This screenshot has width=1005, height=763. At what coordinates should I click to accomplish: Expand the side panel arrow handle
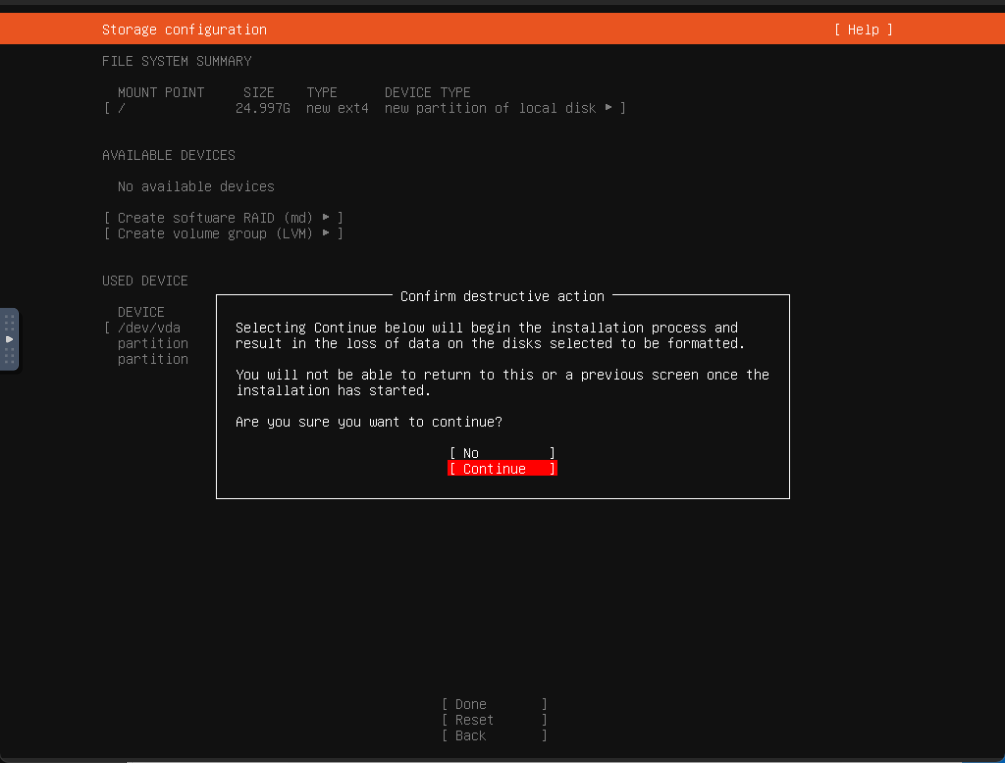9,339
